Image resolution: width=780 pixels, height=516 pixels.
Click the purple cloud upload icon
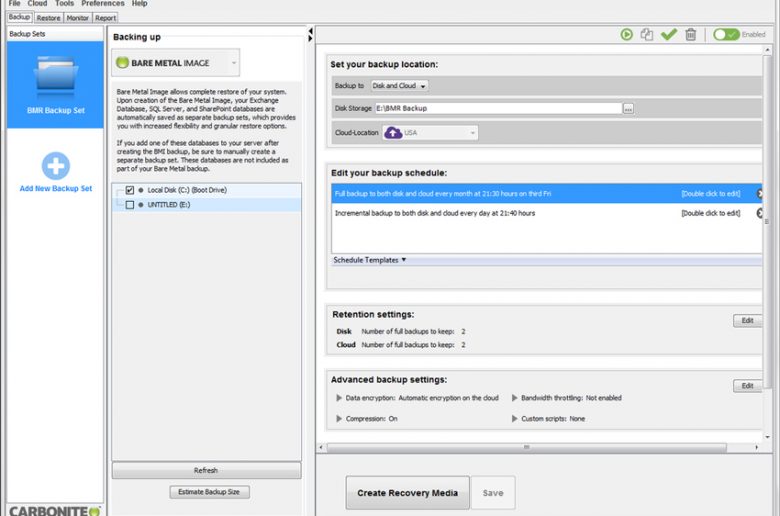(x=393, y=133)
